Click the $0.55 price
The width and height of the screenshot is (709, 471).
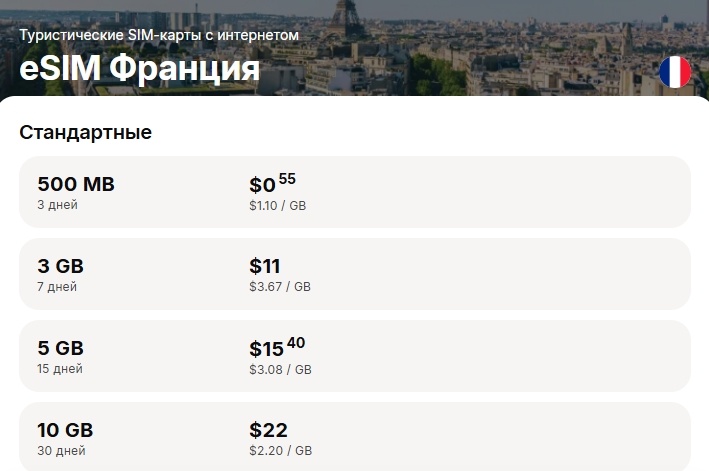click(272, 183)
